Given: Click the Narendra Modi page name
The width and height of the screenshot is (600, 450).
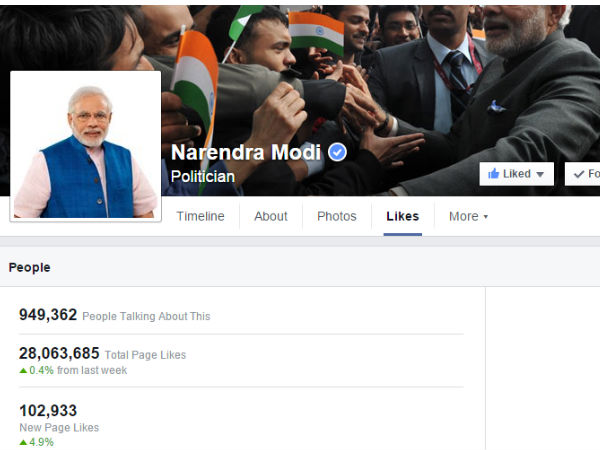Looking at the screenshot, I should click(x=246, y=152).
